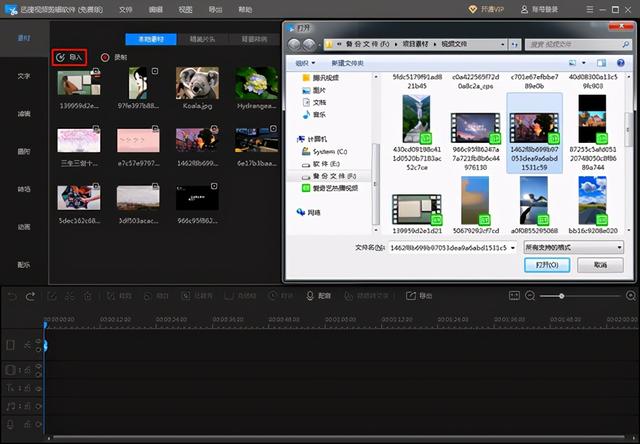Select 软件 (E:) drive in navigation pane
The image size is (640, 444).
pyautogui.click(x=321, y=164)
